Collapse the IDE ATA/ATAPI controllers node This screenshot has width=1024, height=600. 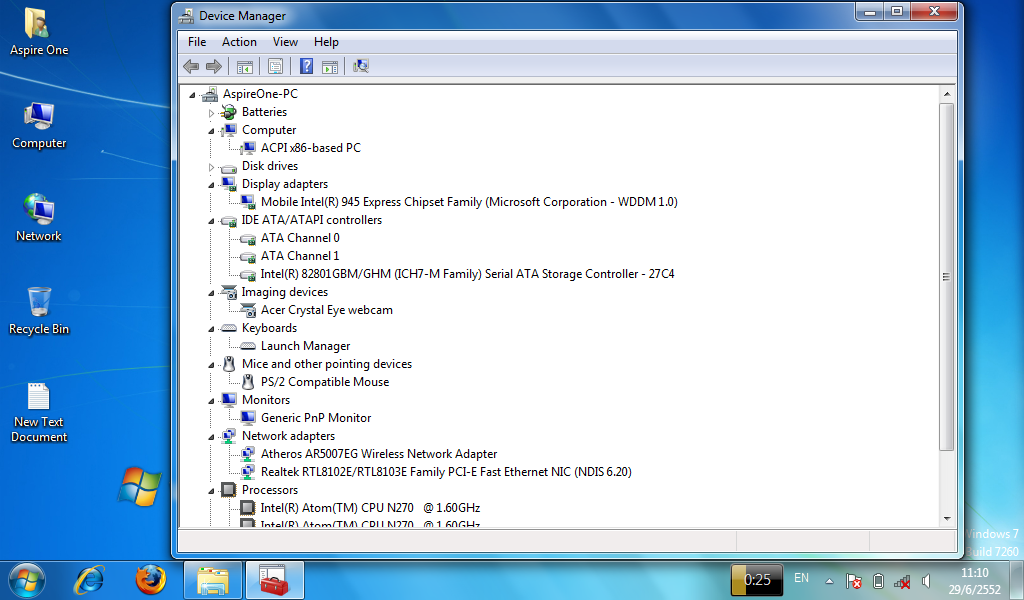click(211, 221)
